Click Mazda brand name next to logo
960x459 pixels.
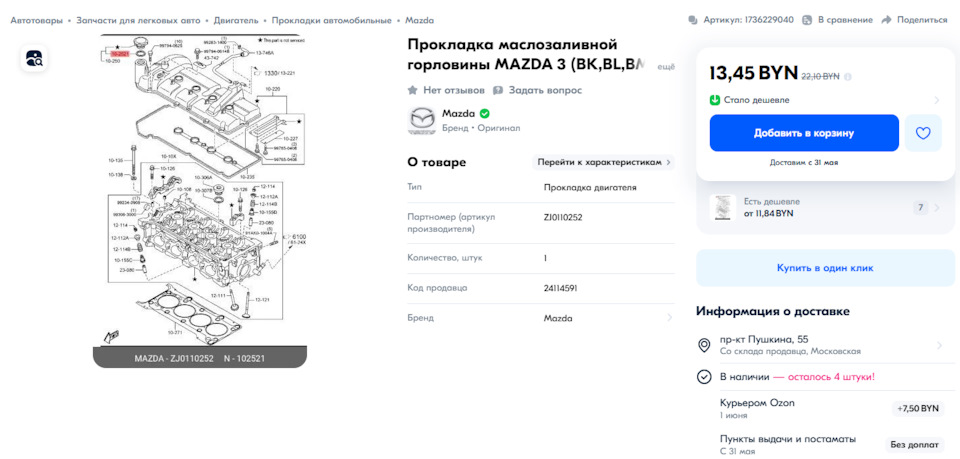click(459, 114)
